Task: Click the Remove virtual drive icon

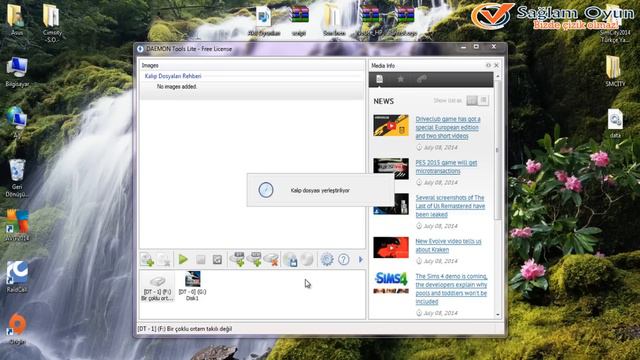Action: [x=271, y=260]
